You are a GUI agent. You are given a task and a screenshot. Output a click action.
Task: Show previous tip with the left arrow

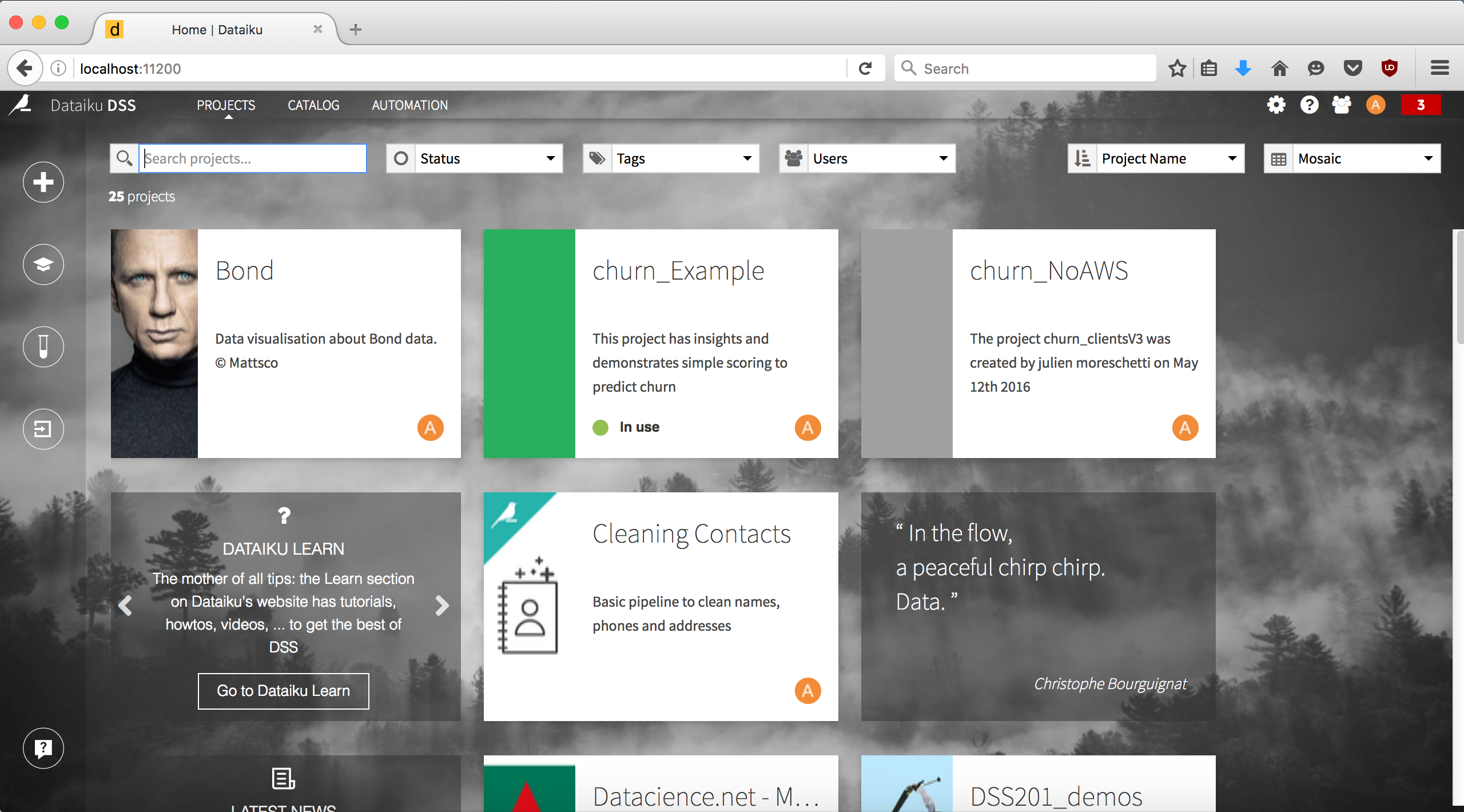[x=125, y=605]
